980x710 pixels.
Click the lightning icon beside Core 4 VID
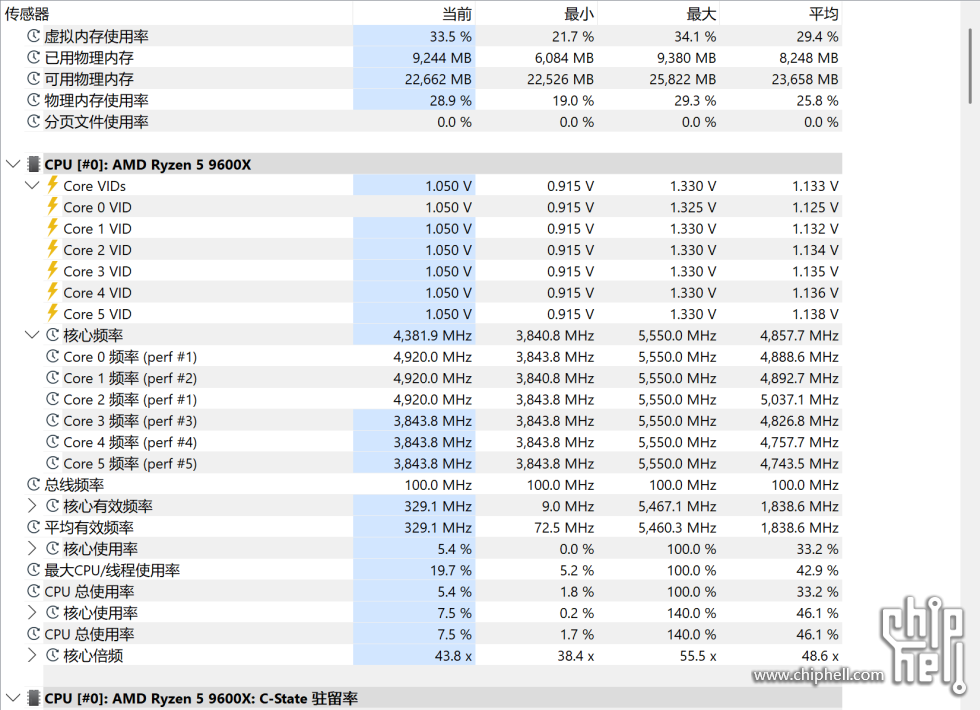click(53, 291)
